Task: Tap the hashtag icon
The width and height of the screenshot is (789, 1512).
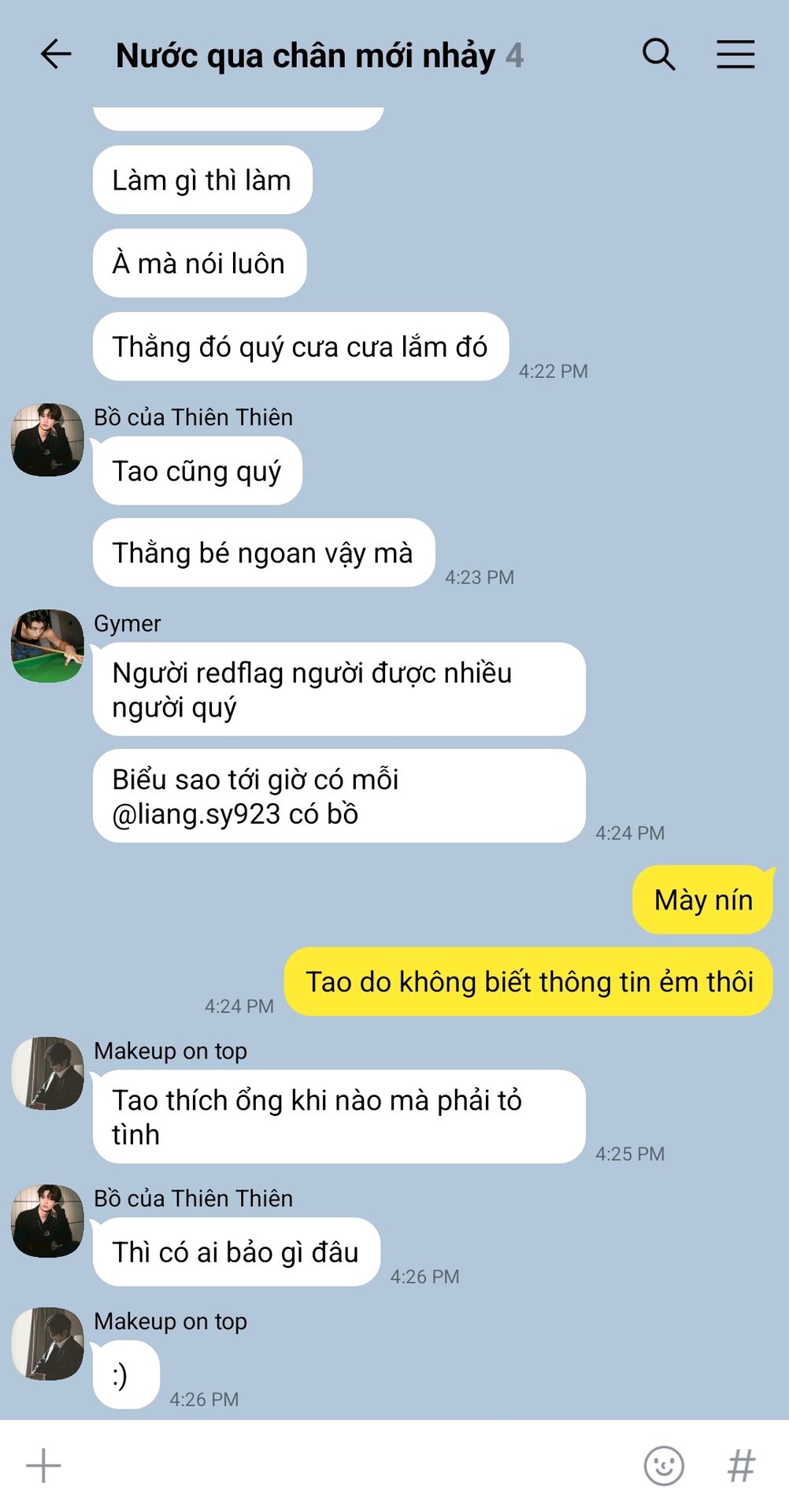Action: [741, 1466]
